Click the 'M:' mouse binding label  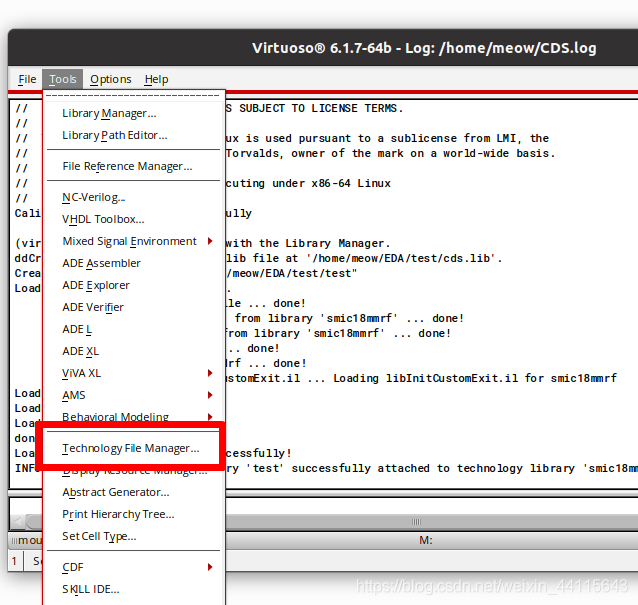pos(426,540)
